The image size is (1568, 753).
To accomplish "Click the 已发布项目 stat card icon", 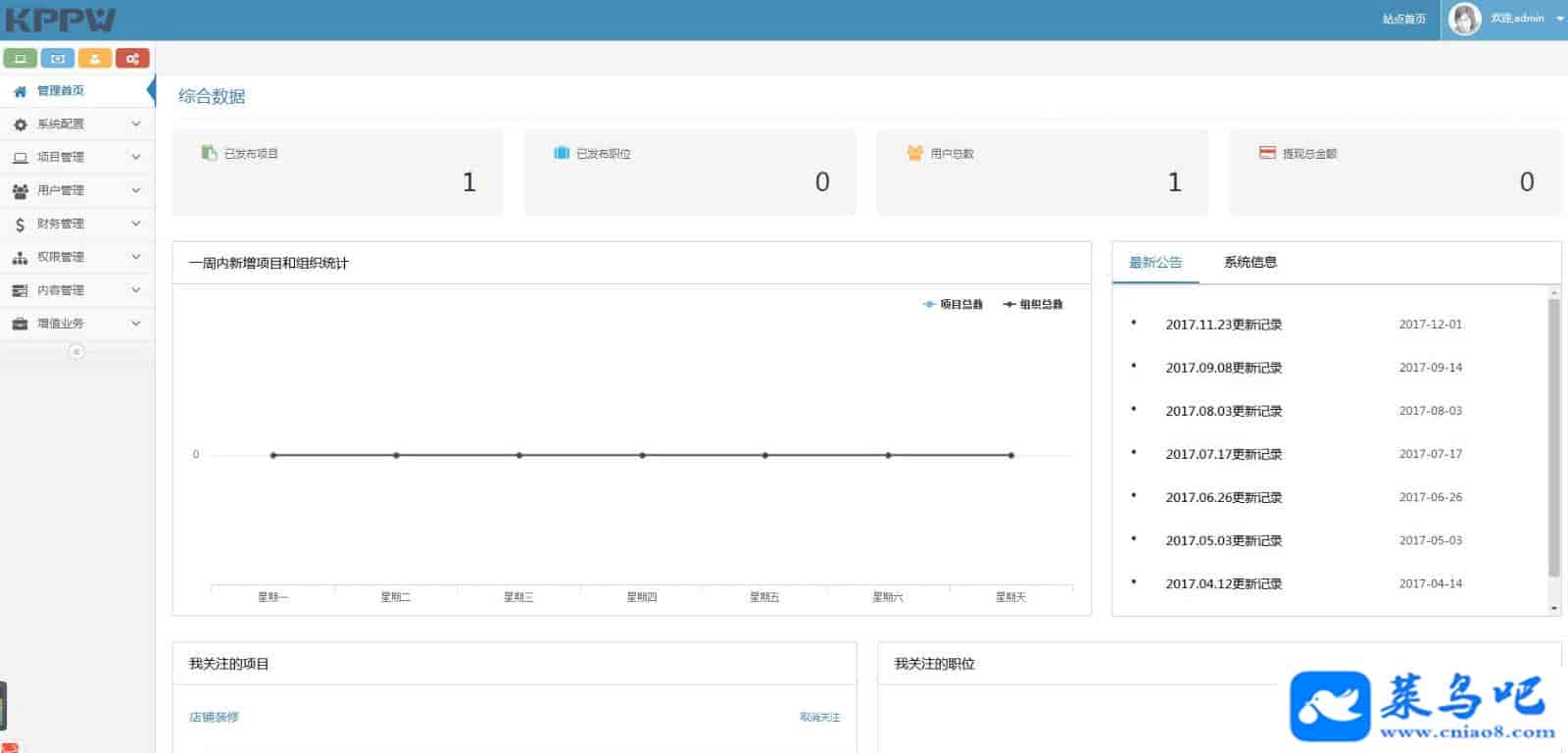I will click(209, 153).
